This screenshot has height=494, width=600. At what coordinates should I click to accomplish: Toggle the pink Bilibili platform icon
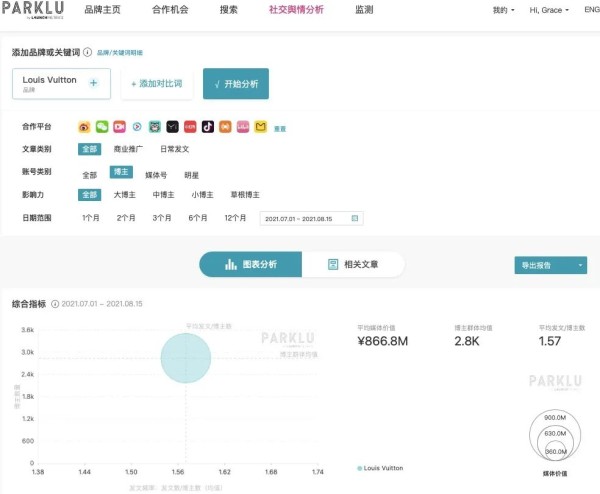[243, 127]
